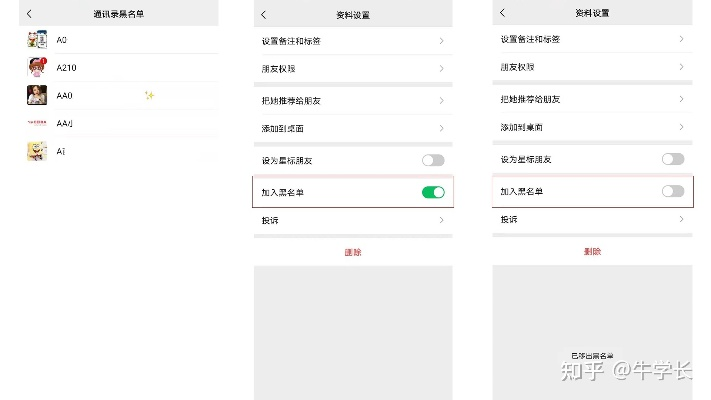Open 设置备注和标签 label on right screen
This screenshot has height=400, width=711.
(x=530, y=39)
